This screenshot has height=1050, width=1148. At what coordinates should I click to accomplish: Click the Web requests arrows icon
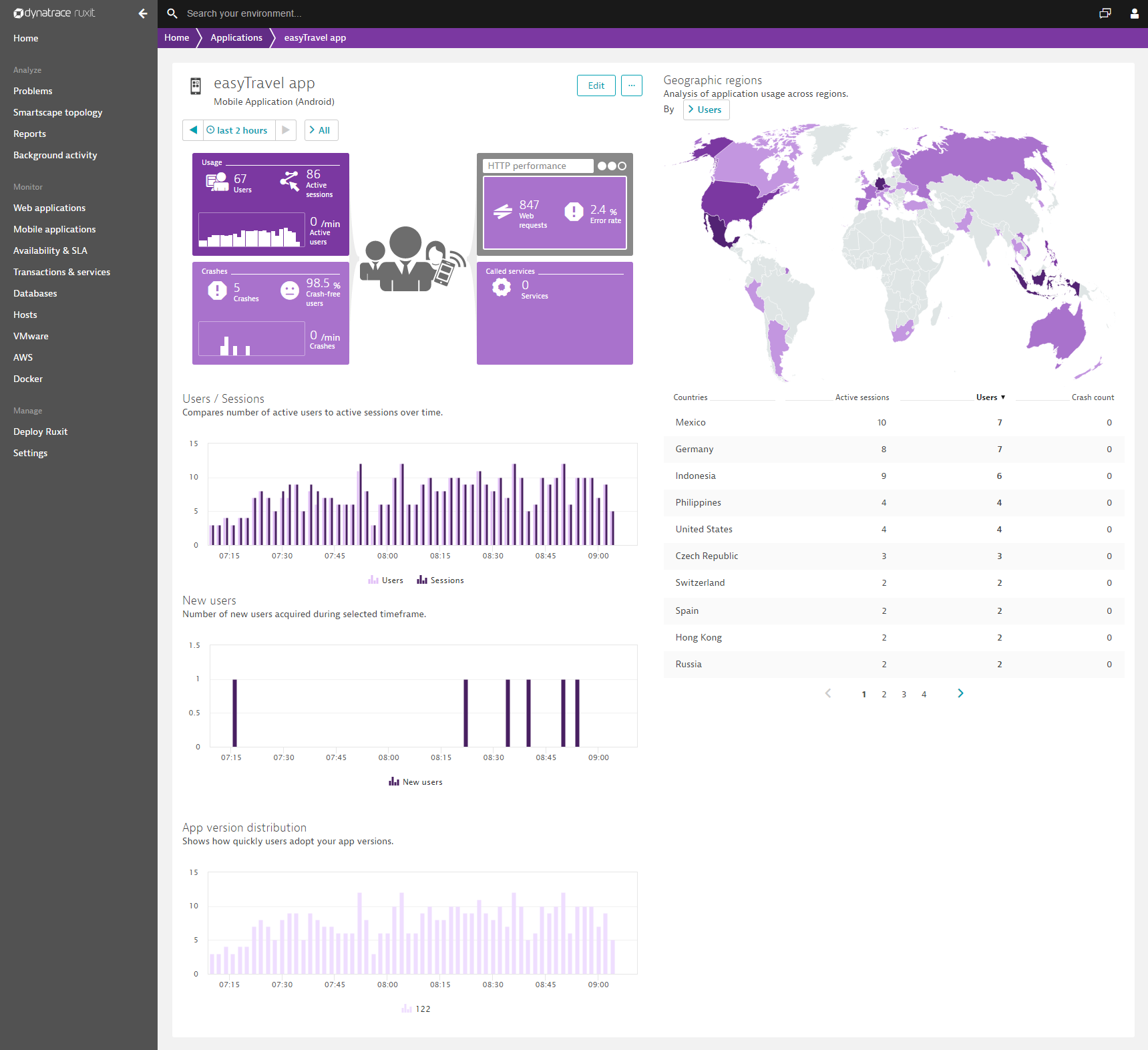click(503, 212)
